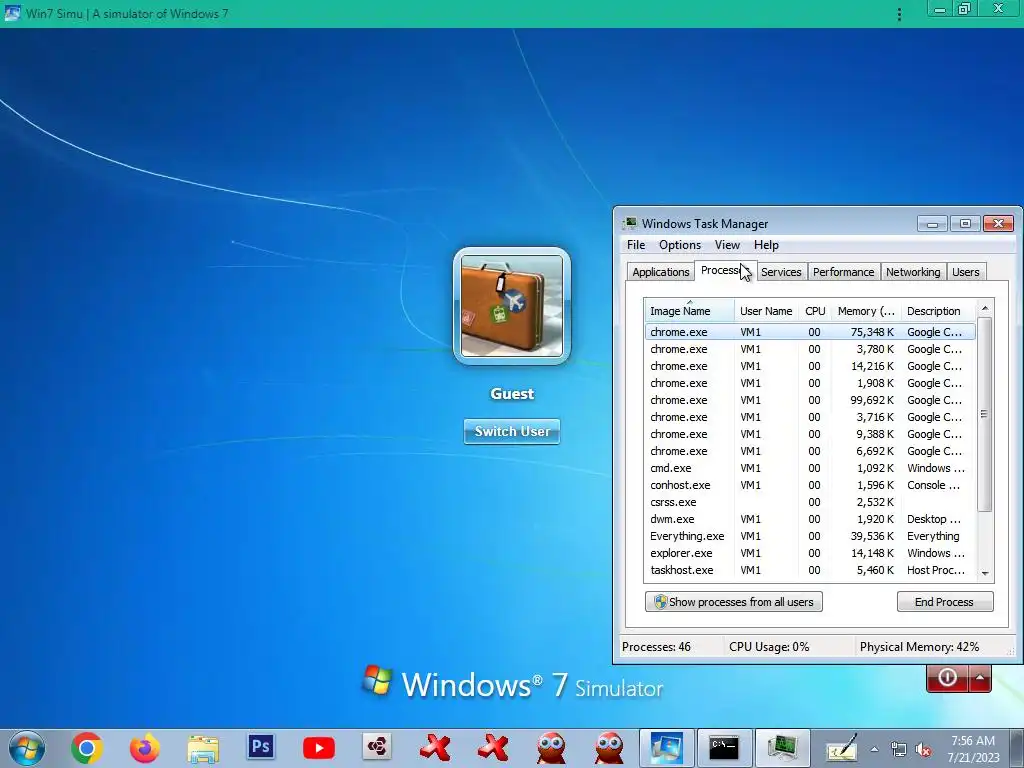Open the pen and paper taskbar icon

[x=840, y=748]
